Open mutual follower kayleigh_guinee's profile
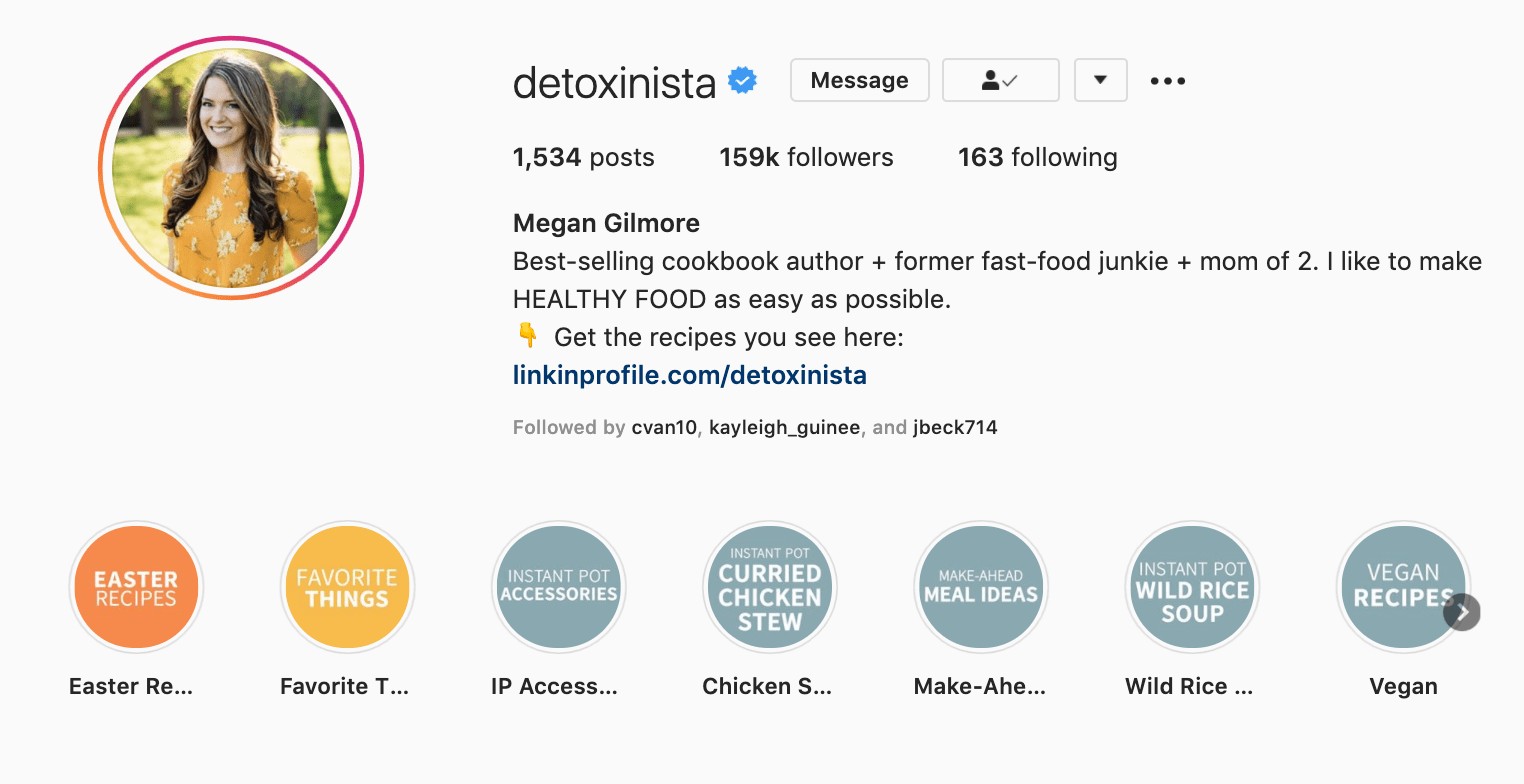 click(784, 428)
